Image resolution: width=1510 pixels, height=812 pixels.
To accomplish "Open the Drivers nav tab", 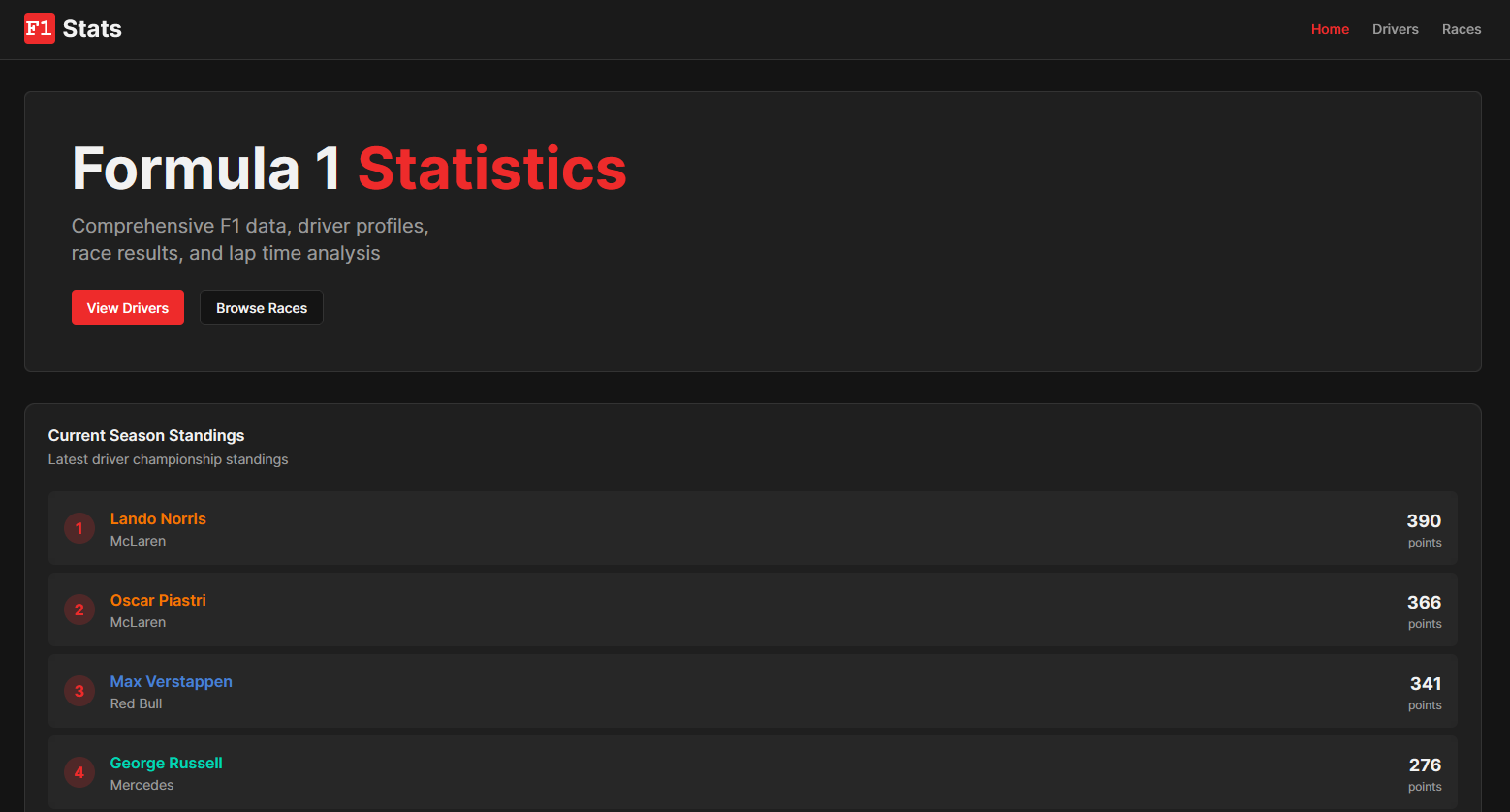I will [x=1395, y=29].
